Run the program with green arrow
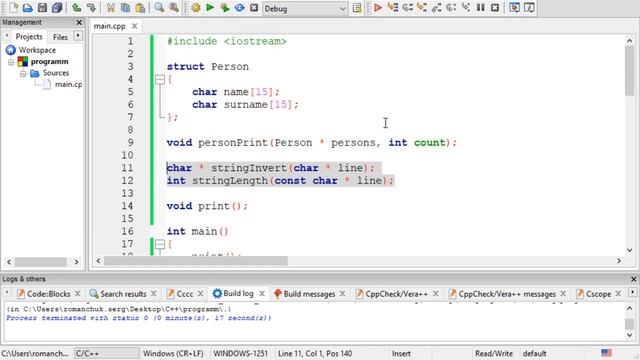Image resolution: width=640 pixels, height=360 pixels. [210, 7]
